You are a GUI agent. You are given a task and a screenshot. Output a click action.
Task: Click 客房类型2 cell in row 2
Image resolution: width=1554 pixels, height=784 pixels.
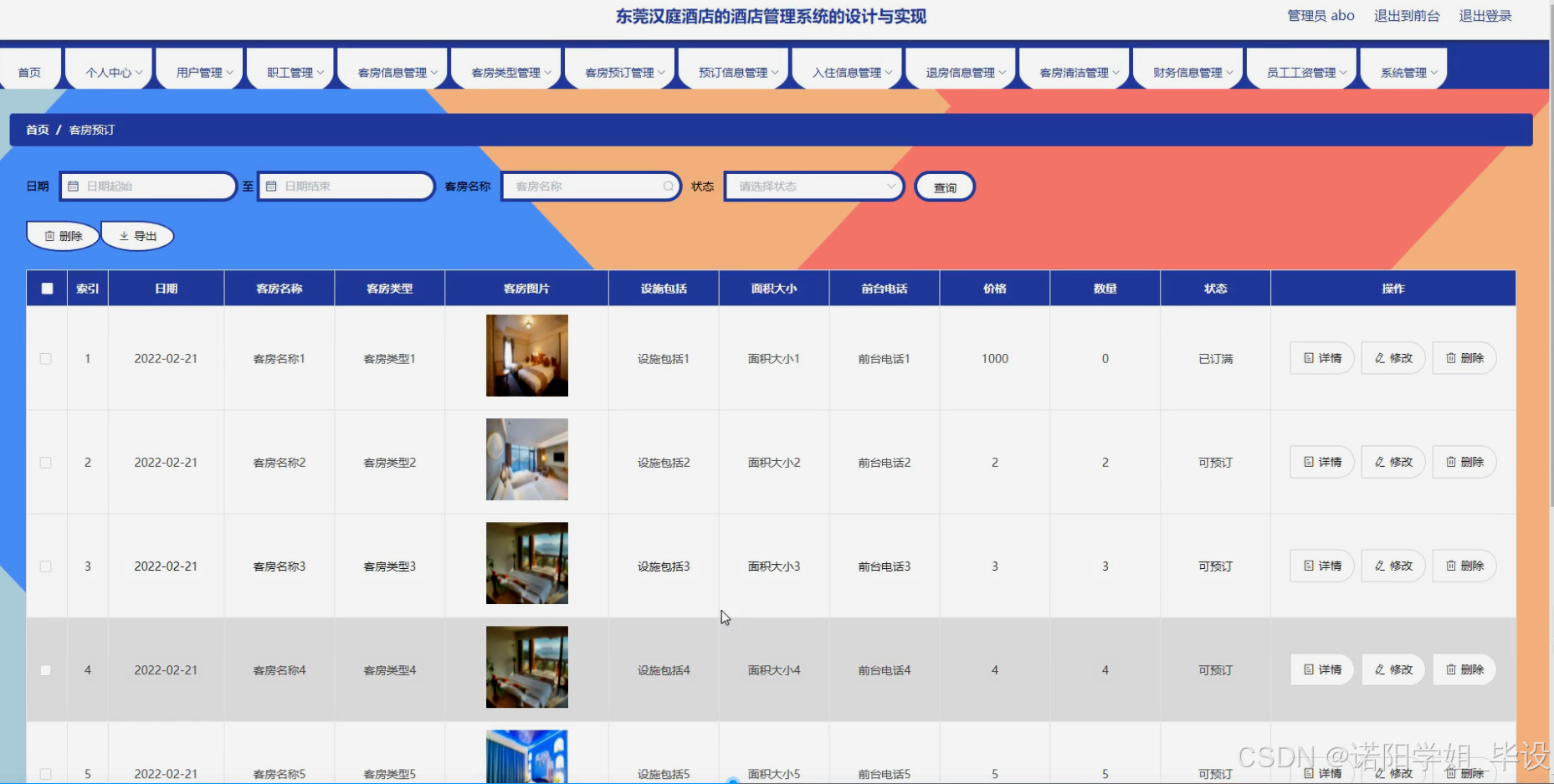(390, 463)
